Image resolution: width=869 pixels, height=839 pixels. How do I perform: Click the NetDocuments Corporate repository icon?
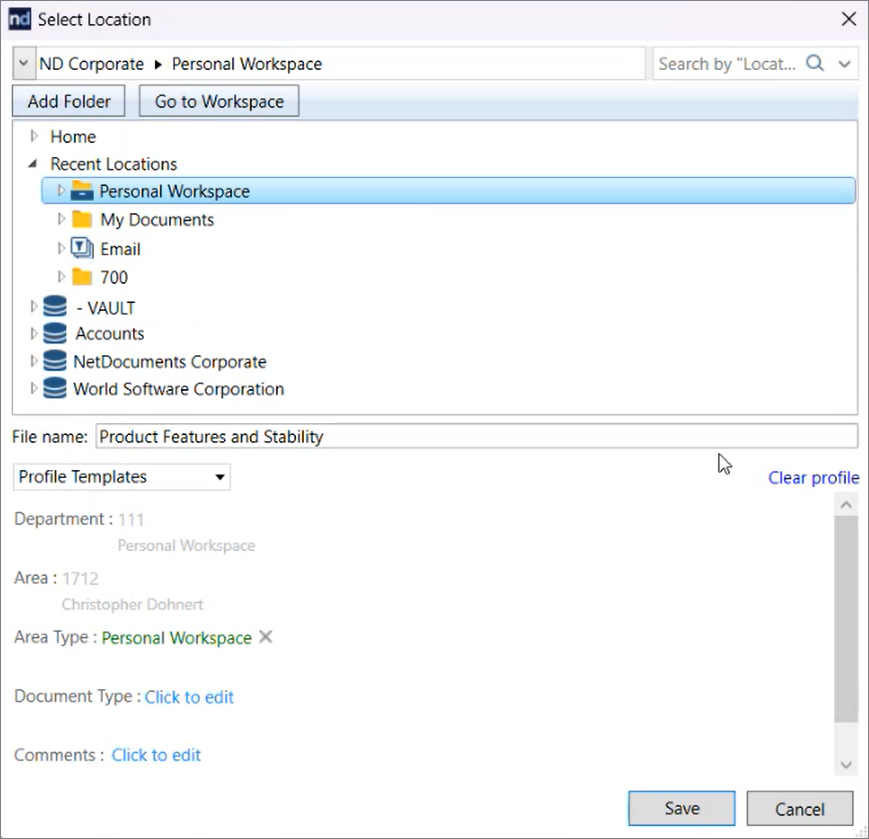click(x=54, y=361)
